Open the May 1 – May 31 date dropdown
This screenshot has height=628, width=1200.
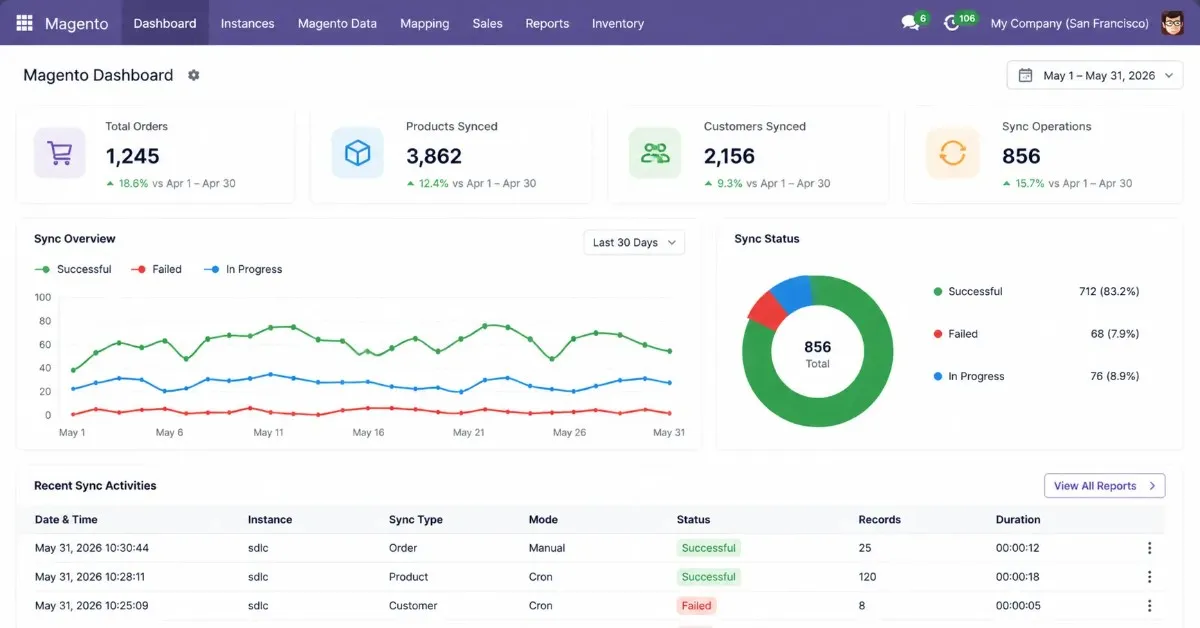pyautogui.click(x=1095, y=75)
